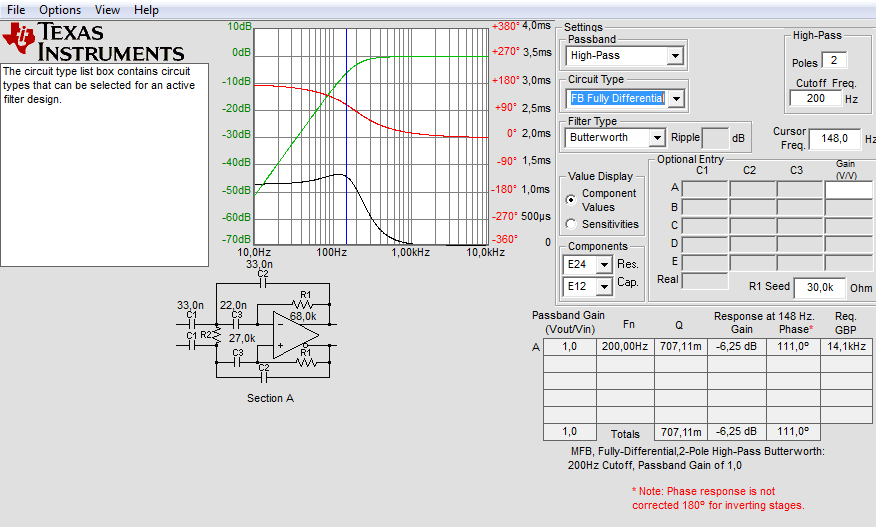The width and height of the screenshot is (876, 527).
Task: Click the Totals row label
Action: (x=625, y=434)
